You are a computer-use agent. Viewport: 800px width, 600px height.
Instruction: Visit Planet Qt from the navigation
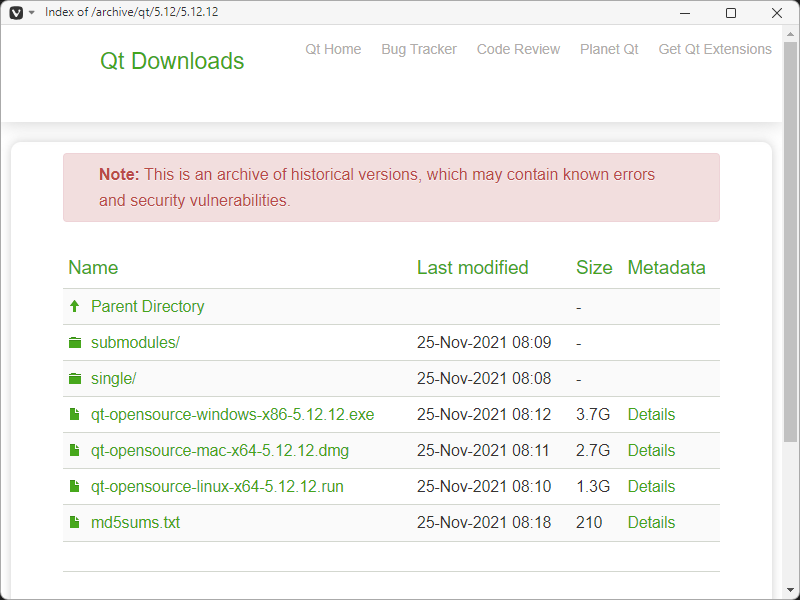tap(609, 49)
